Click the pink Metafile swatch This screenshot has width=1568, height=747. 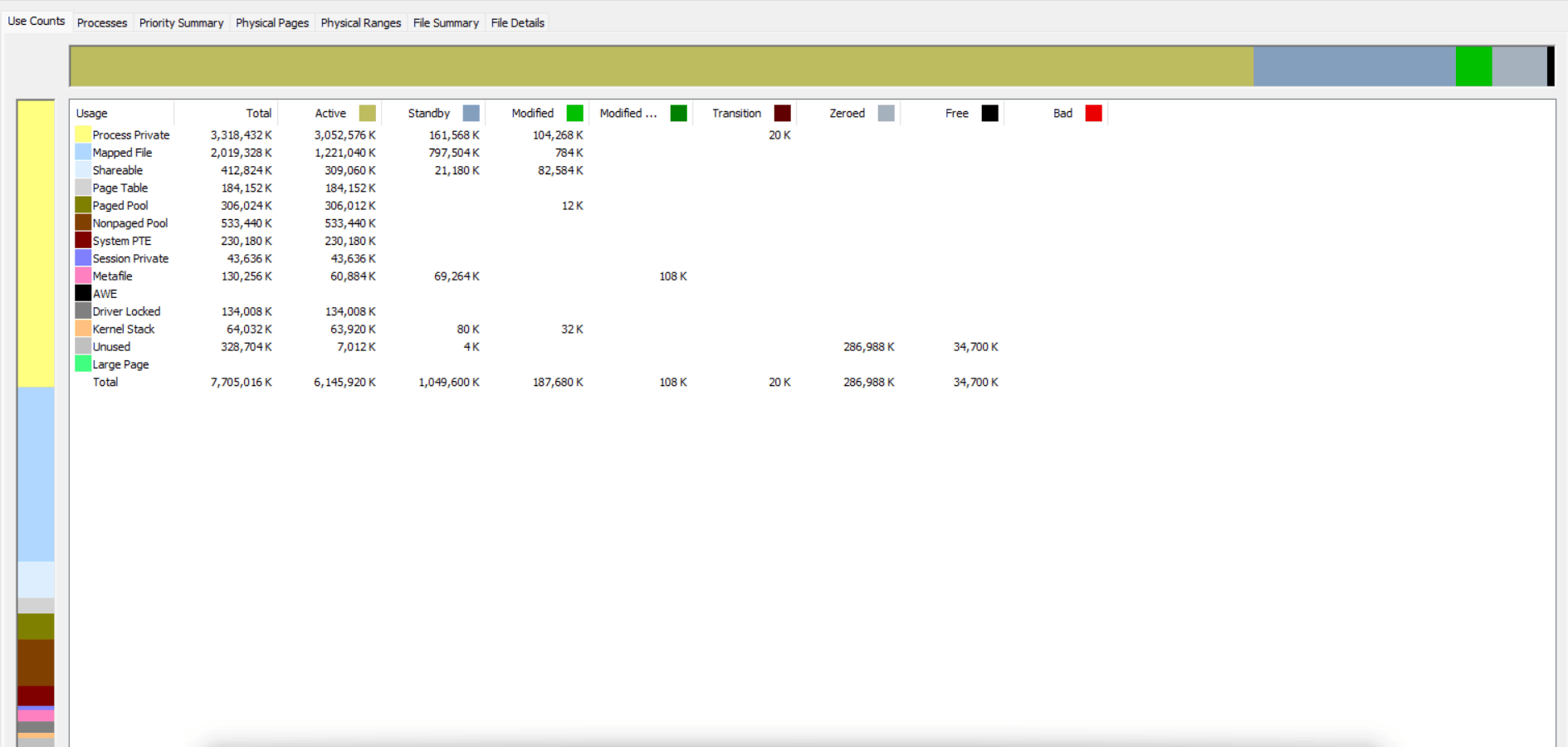tap(83, 276)
